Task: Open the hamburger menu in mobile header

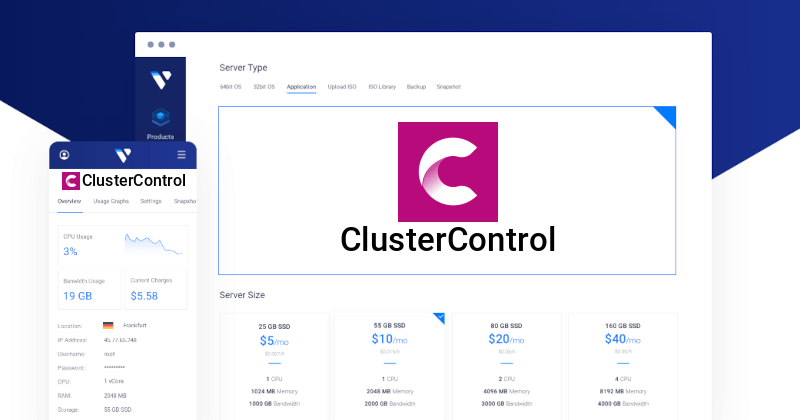Action: (181, 155)
